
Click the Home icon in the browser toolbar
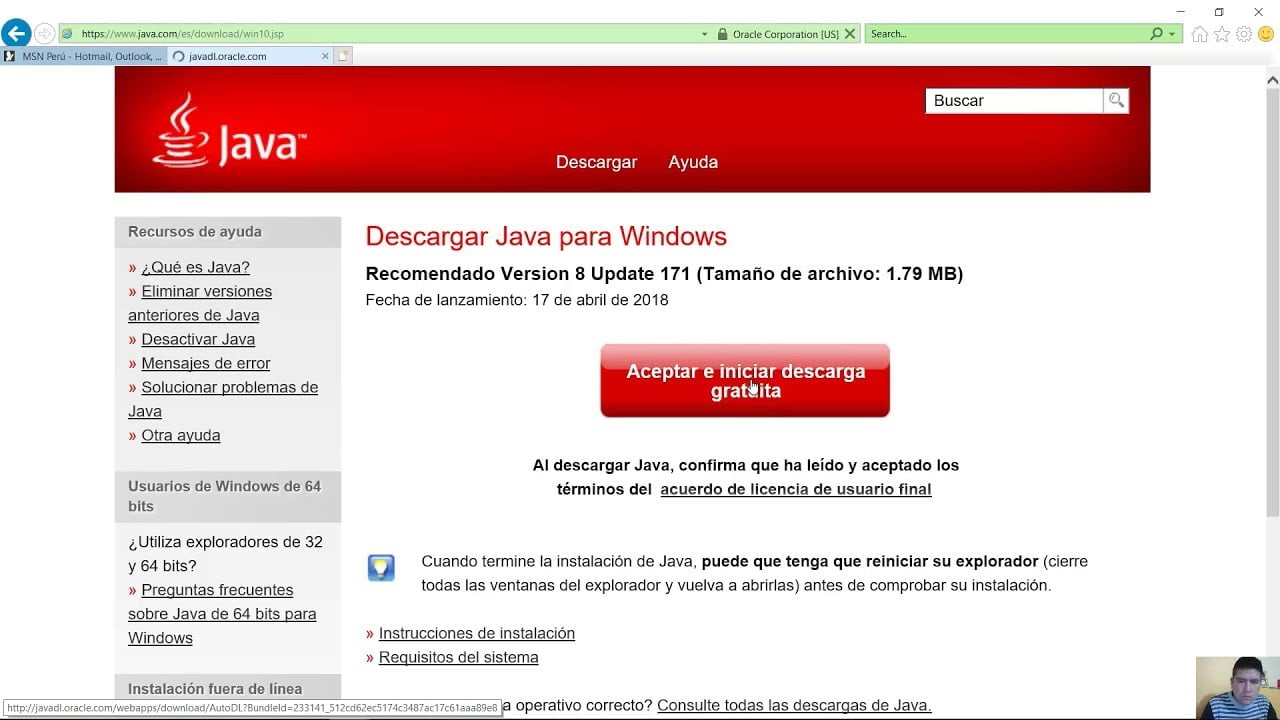click(1199, 32)
